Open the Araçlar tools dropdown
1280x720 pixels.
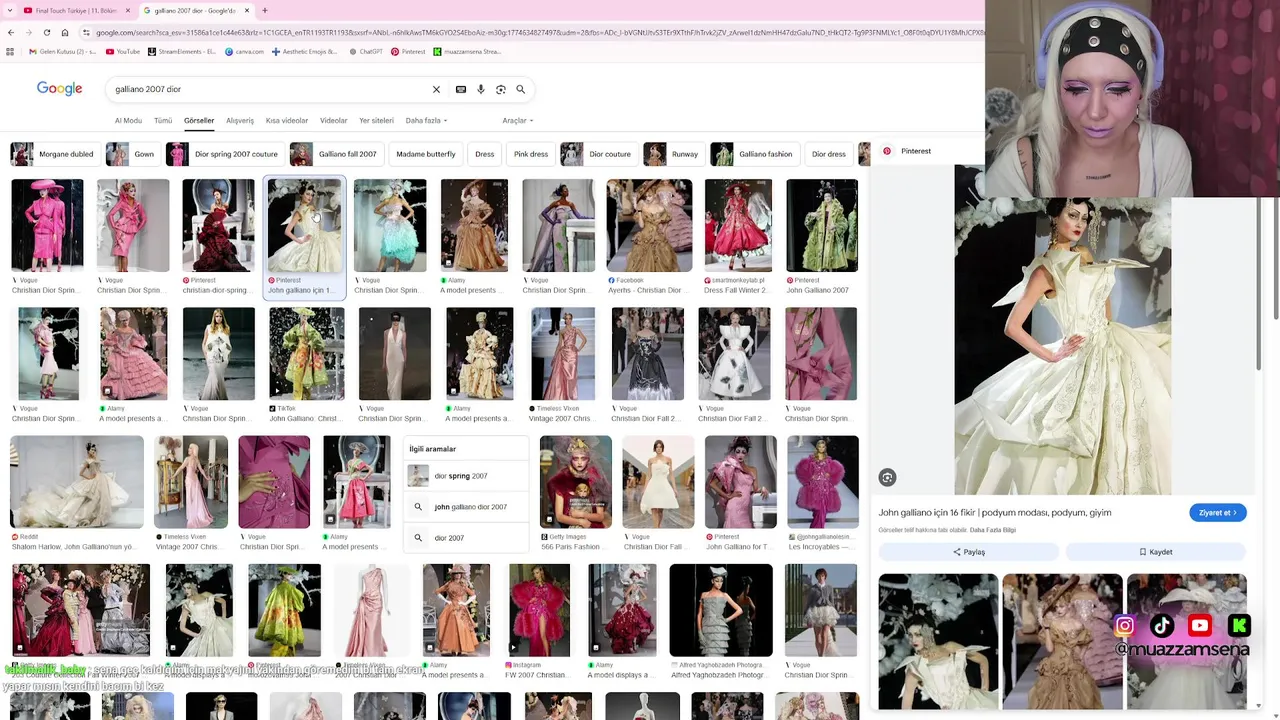click(x=518, y=120)
